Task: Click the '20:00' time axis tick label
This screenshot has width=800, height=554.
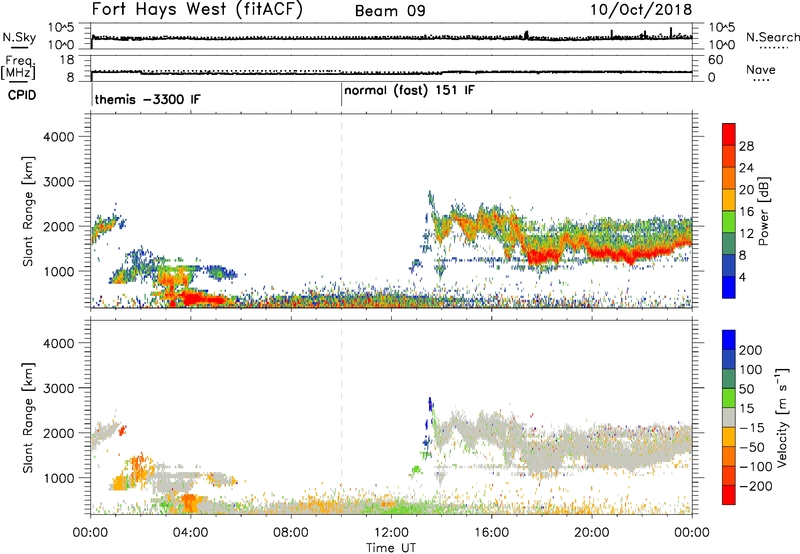Action: coord(592,533)
